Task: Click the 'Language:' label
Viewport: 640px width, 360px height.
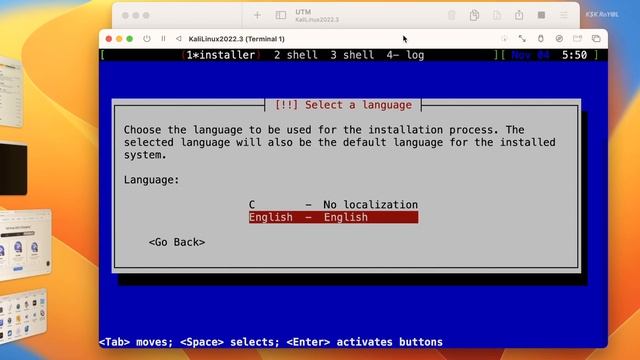Action: point(151,180)
